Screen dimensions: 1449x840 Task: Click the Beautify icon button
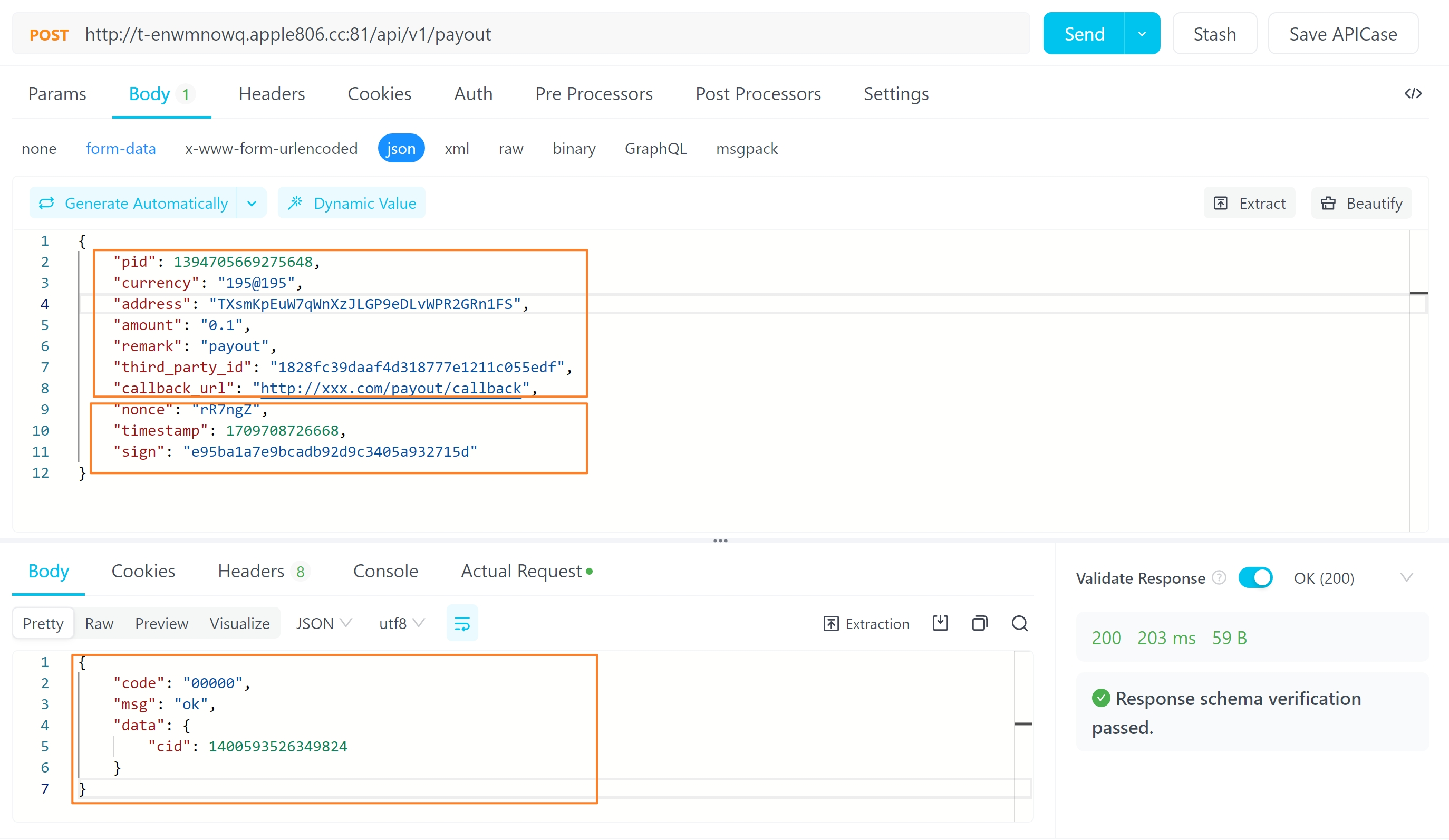[x=1361, y=203]
